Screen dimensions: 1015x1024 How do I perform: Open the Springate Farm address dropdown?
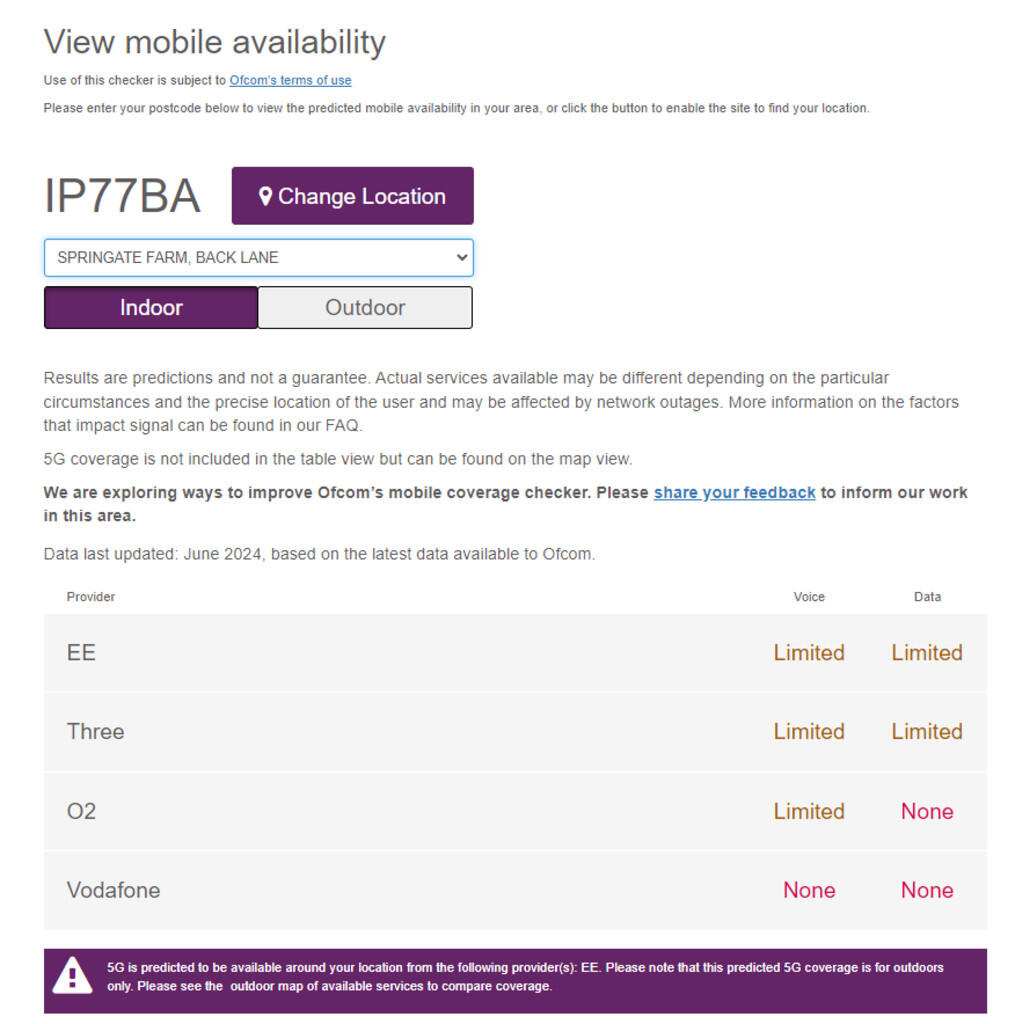coord(258,257)
